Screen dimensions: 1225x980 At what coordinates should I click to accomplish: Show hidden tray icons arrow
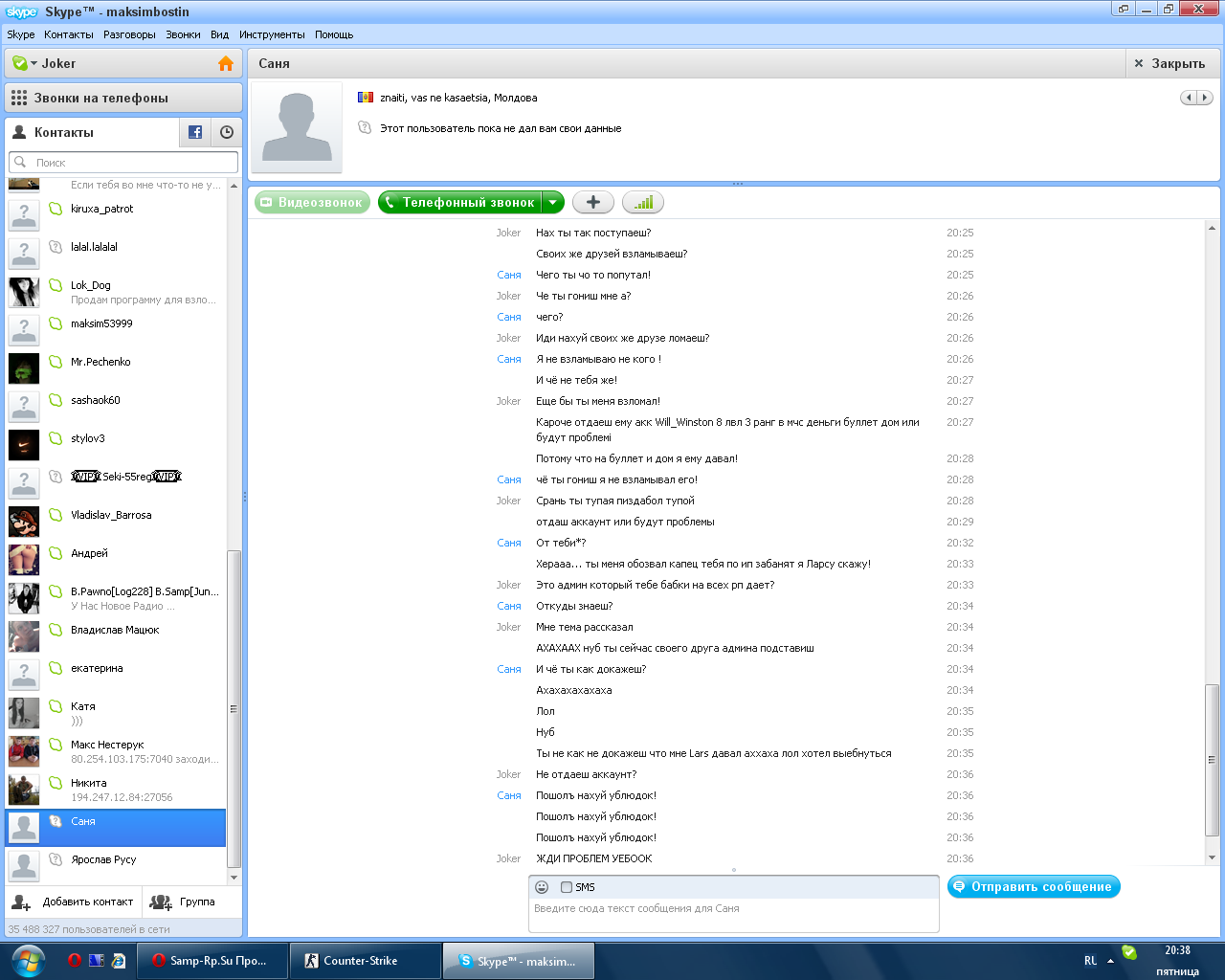click(x=1111, y=960)
